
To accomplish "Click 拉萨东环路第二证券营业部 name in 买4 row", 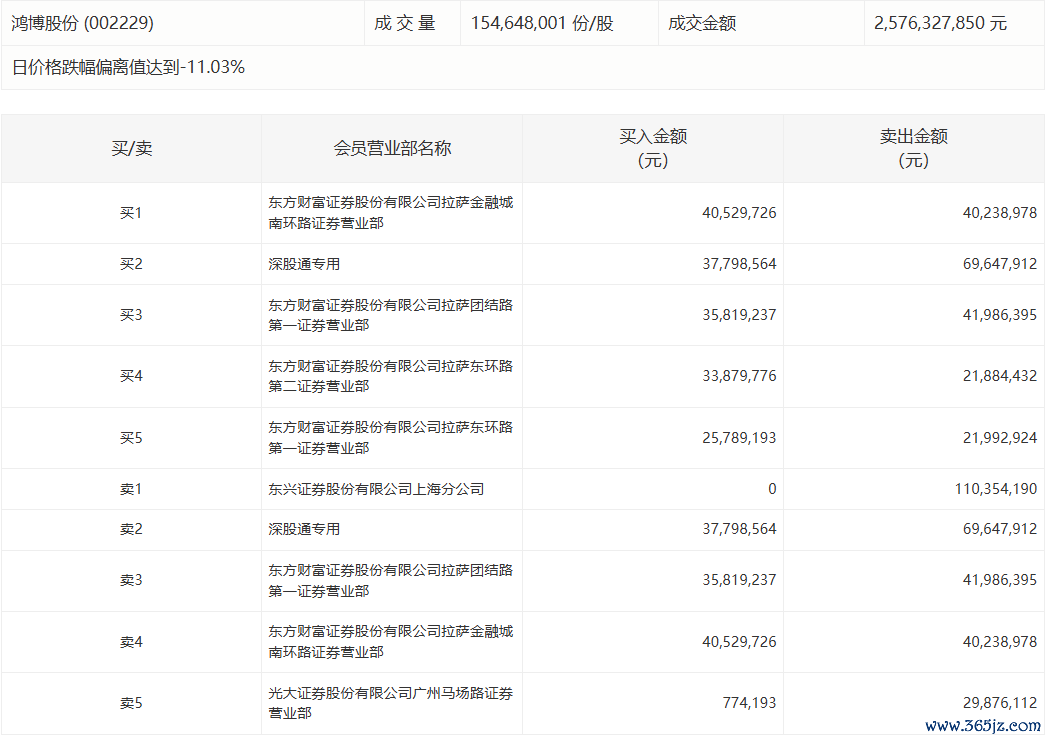I will click(x=391, y=376).
